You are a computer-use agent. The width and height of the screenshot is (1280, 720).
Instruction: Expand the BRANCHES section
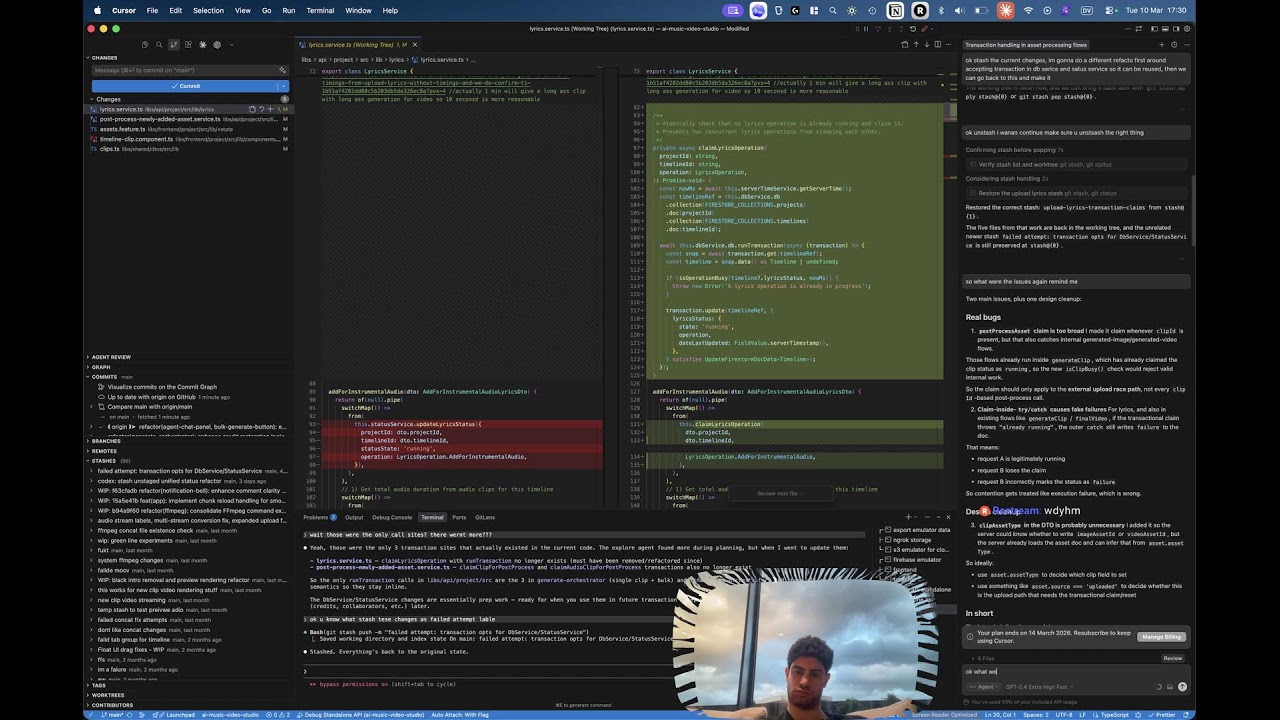click(105, 441)
